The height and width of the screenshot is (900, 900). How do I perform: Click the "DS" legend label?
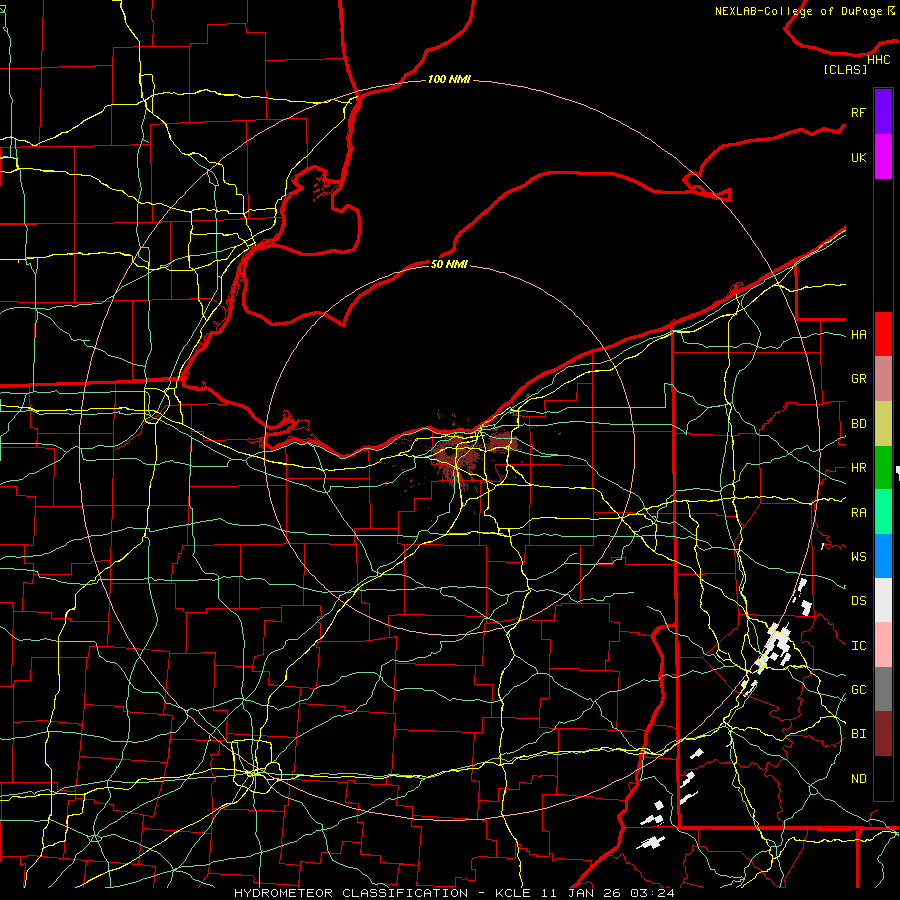[x=859, y=601]
